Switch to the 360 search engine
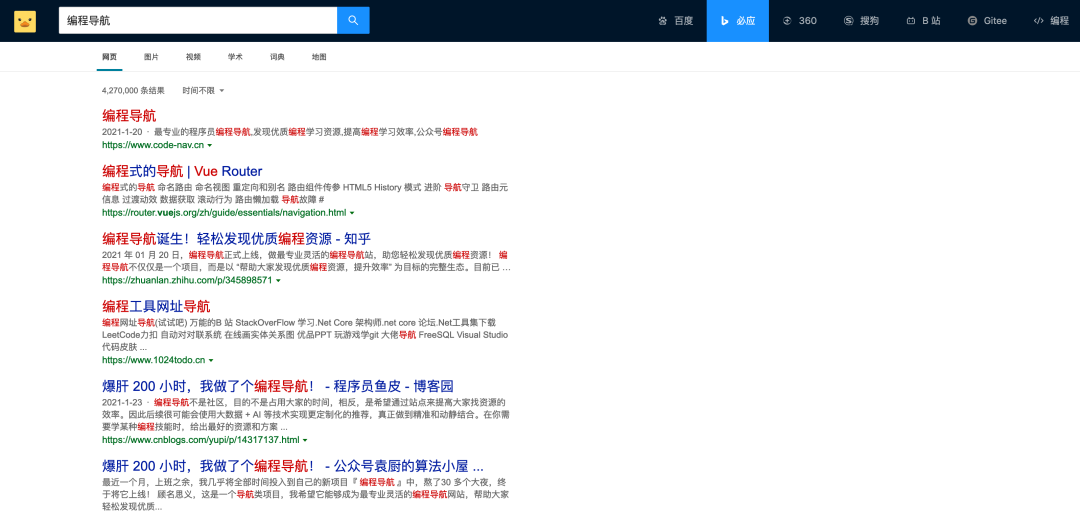Viewport: 1080px width, 514px height. [x=800, y=21]
